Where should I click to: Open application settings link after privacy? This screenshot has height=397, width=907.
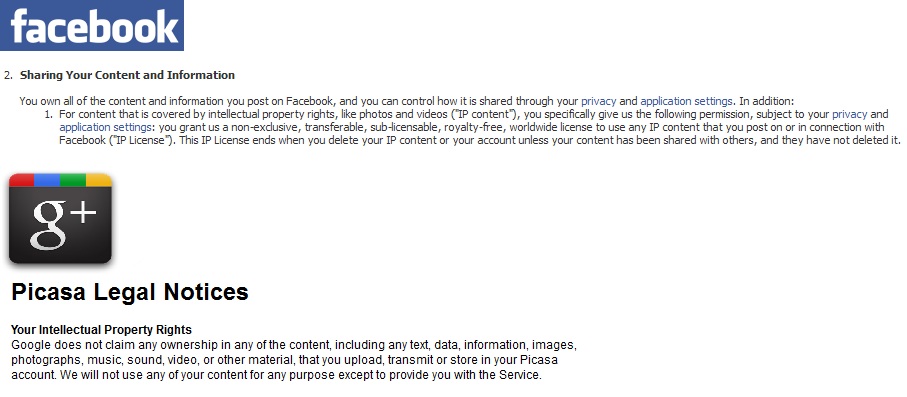tap(686, 101)
